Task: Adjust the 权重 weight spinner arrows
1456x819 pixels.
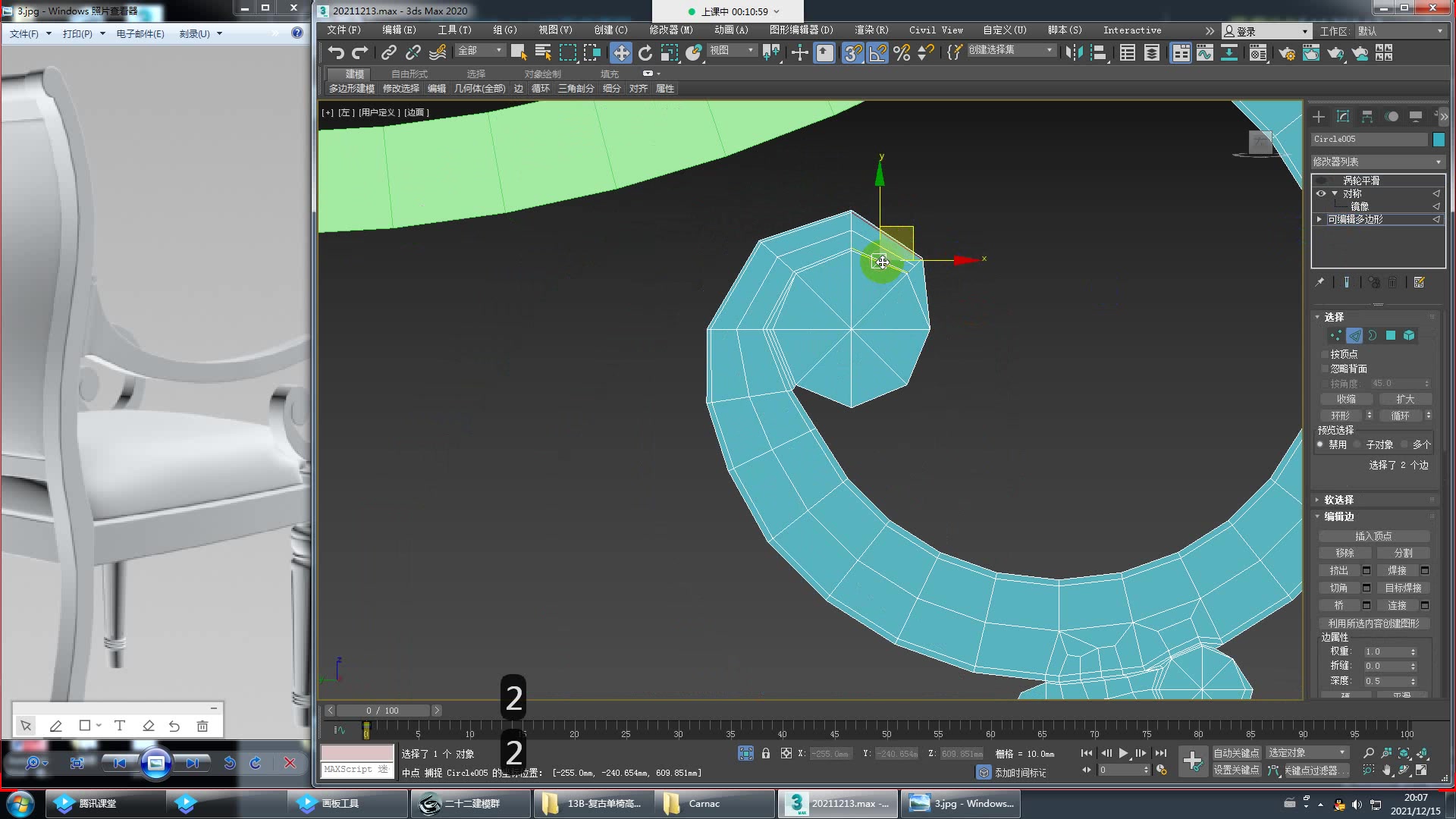Action: click(1413, 652)
